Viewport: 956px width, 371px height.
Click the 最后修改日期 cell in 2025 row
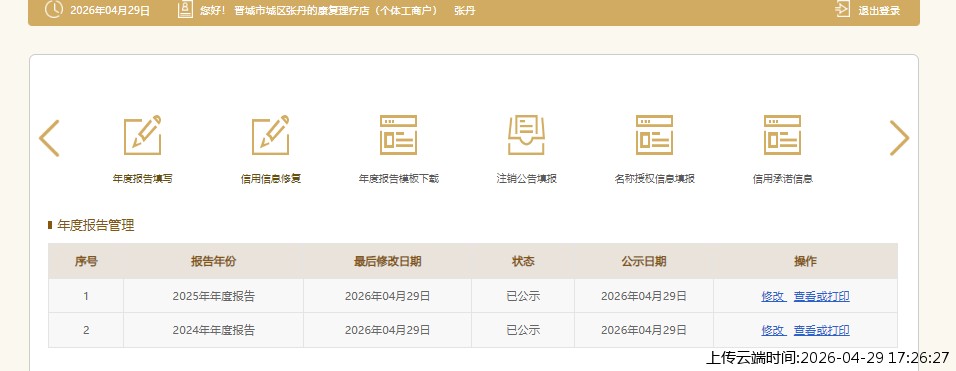[x=387, y=297]
